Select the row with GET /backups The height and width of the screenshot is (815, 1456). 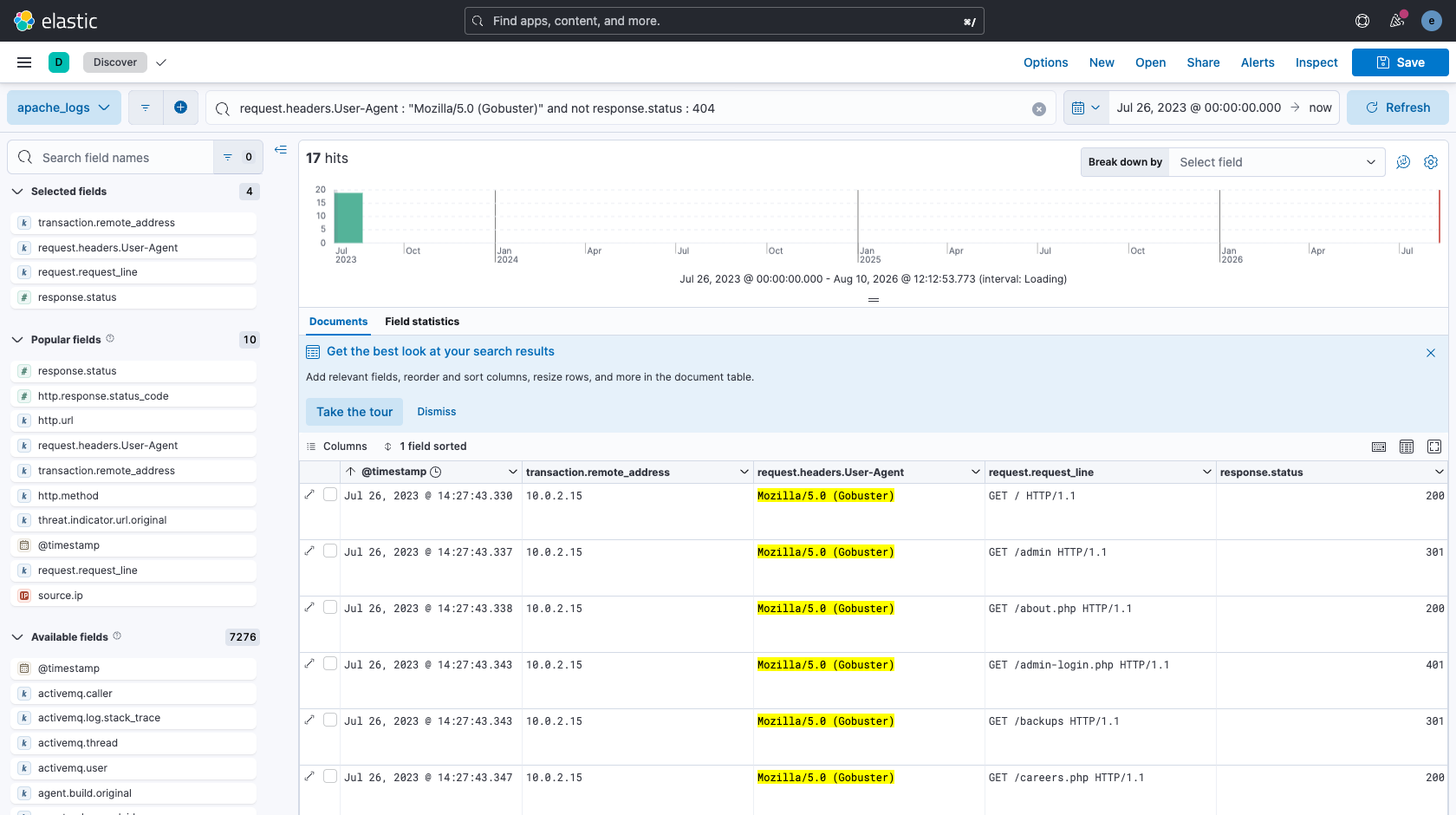point(330,720)
